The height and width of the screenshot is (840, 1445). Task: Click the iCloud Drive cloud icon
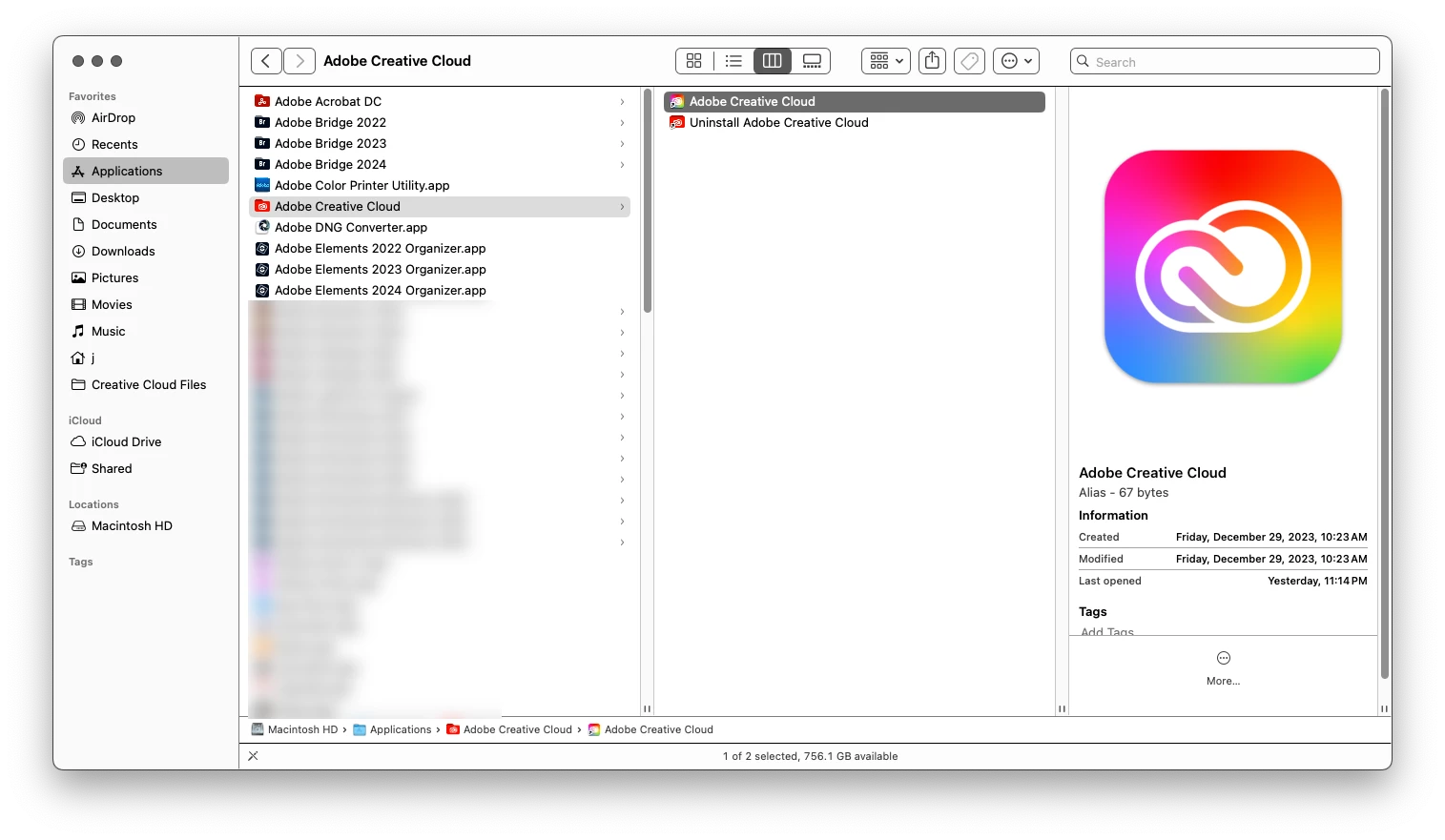point(78,442)
